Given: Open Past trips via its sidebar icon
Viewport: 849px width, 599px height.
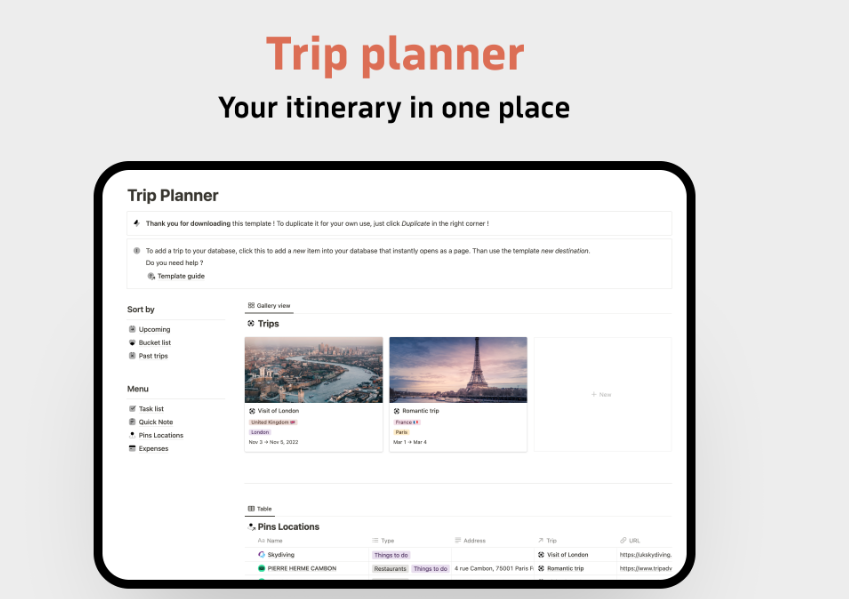Looking at the screenshot, I should (x=132, y=356).
